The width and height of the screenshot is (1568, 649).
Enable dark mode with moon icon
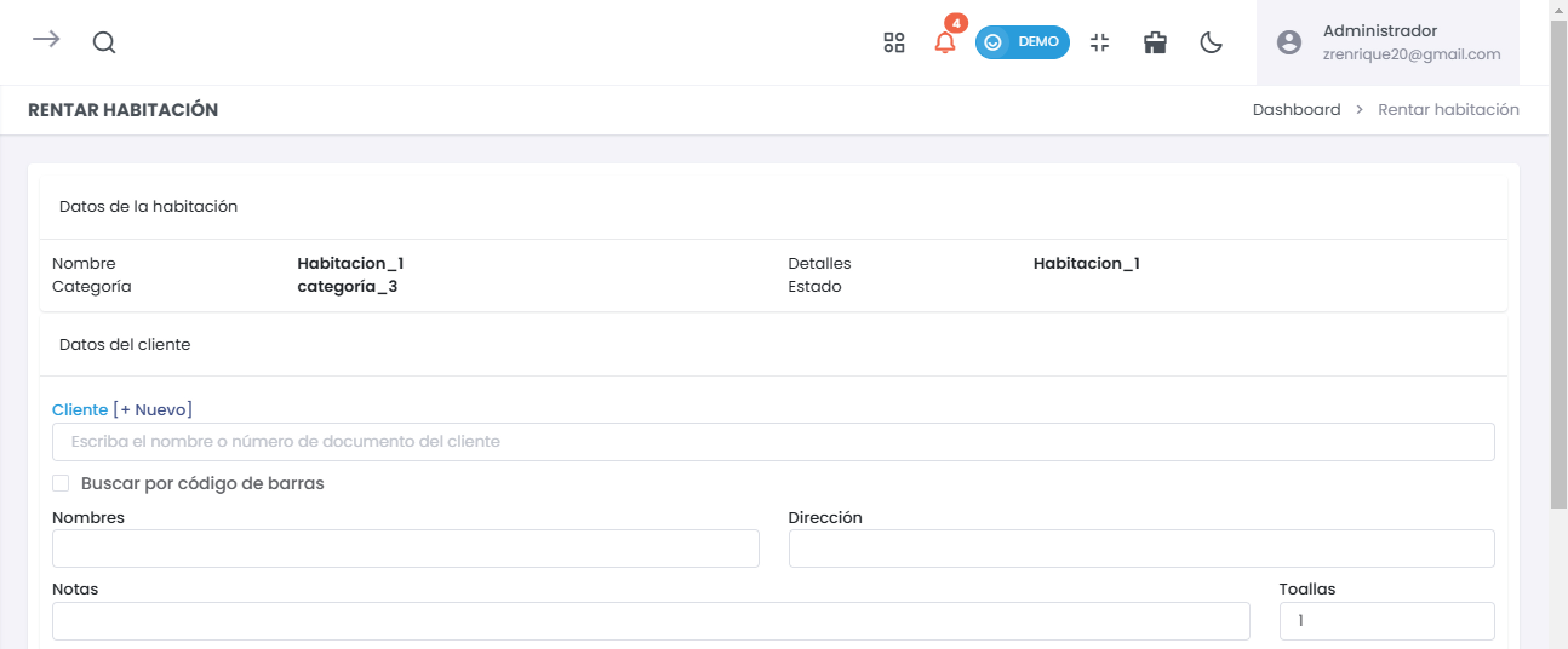(x=1211, y=42)
